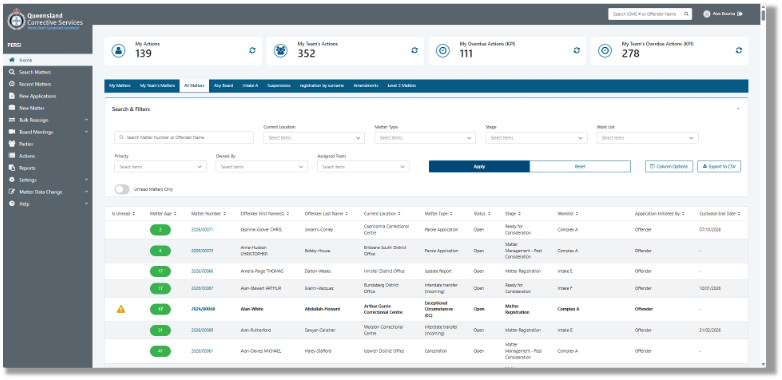The height and width of the screenshot is (380, 782).
Task: Open the Current Location dropdown
Action: click(314, 138)
